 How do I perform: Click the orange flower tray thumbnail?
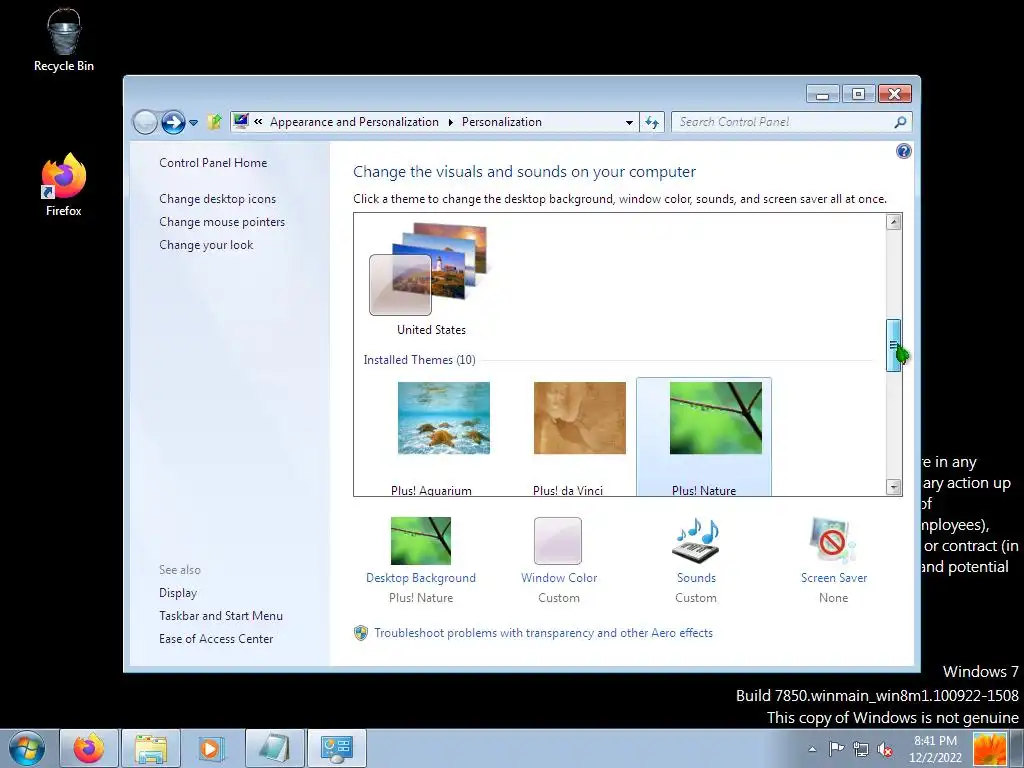(989, 748)
